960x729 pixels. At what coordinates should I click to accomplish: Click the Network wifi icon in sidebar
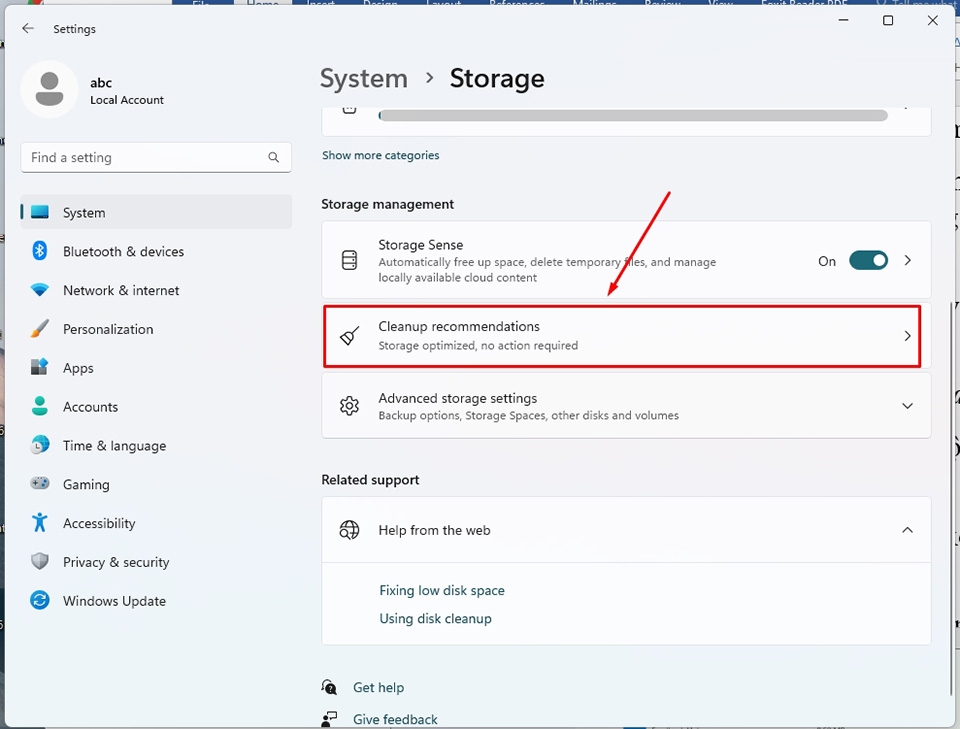tap(40, 290)
